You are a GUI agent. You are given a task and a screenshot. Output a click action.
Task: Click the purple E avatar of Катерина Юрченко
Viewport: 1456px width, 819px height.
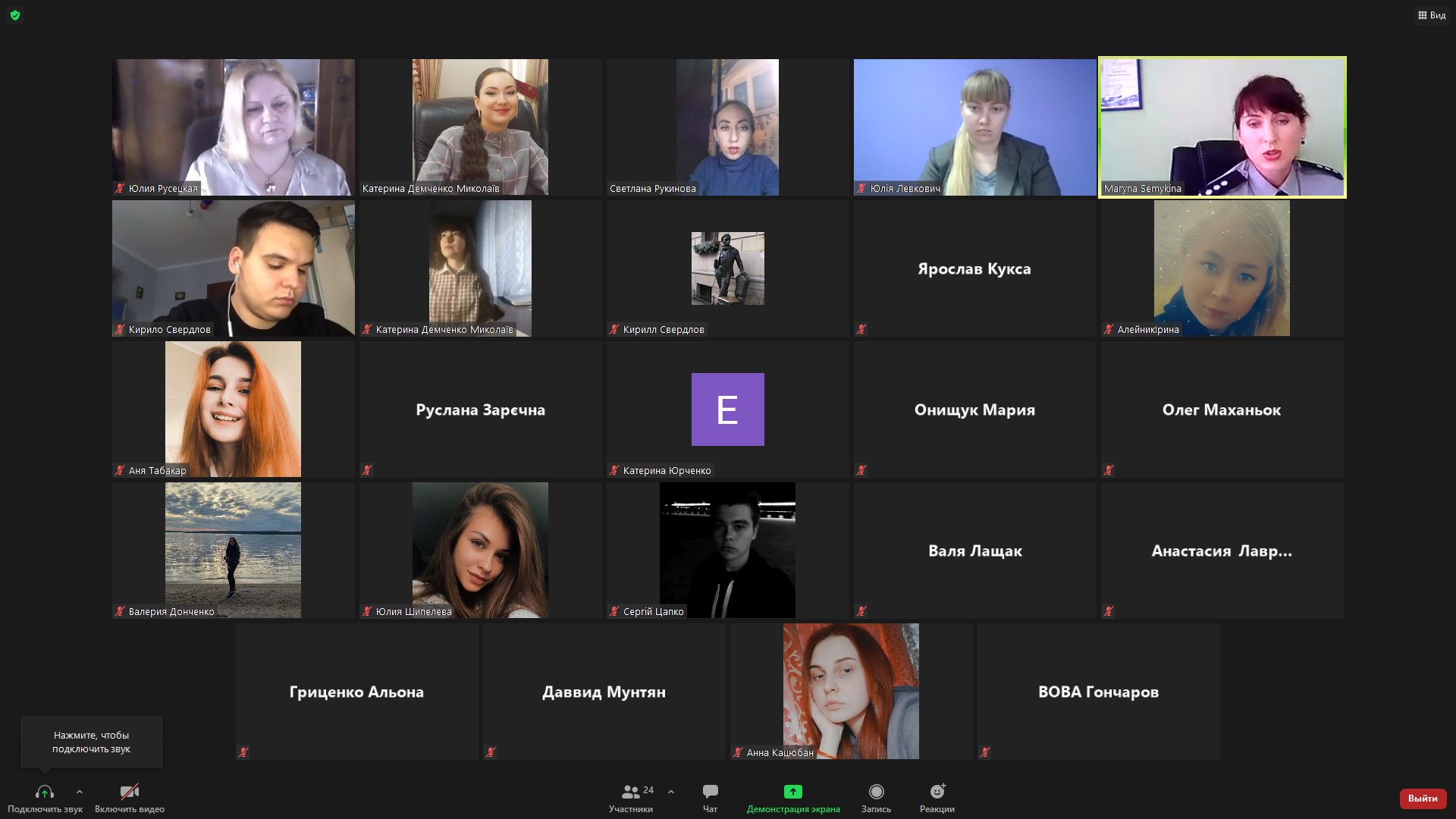click(x=727, y=409)
